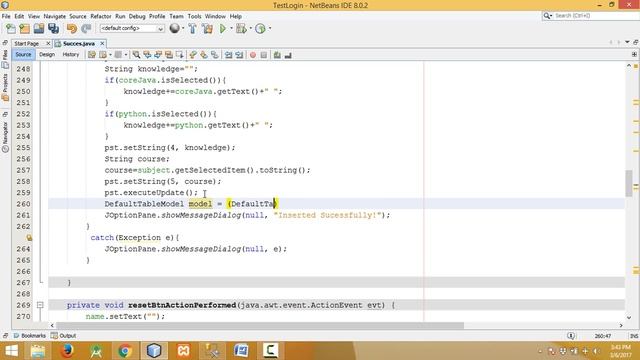Open the Output window button
This screenshot has width=640, height=360.
pos(64,336)
